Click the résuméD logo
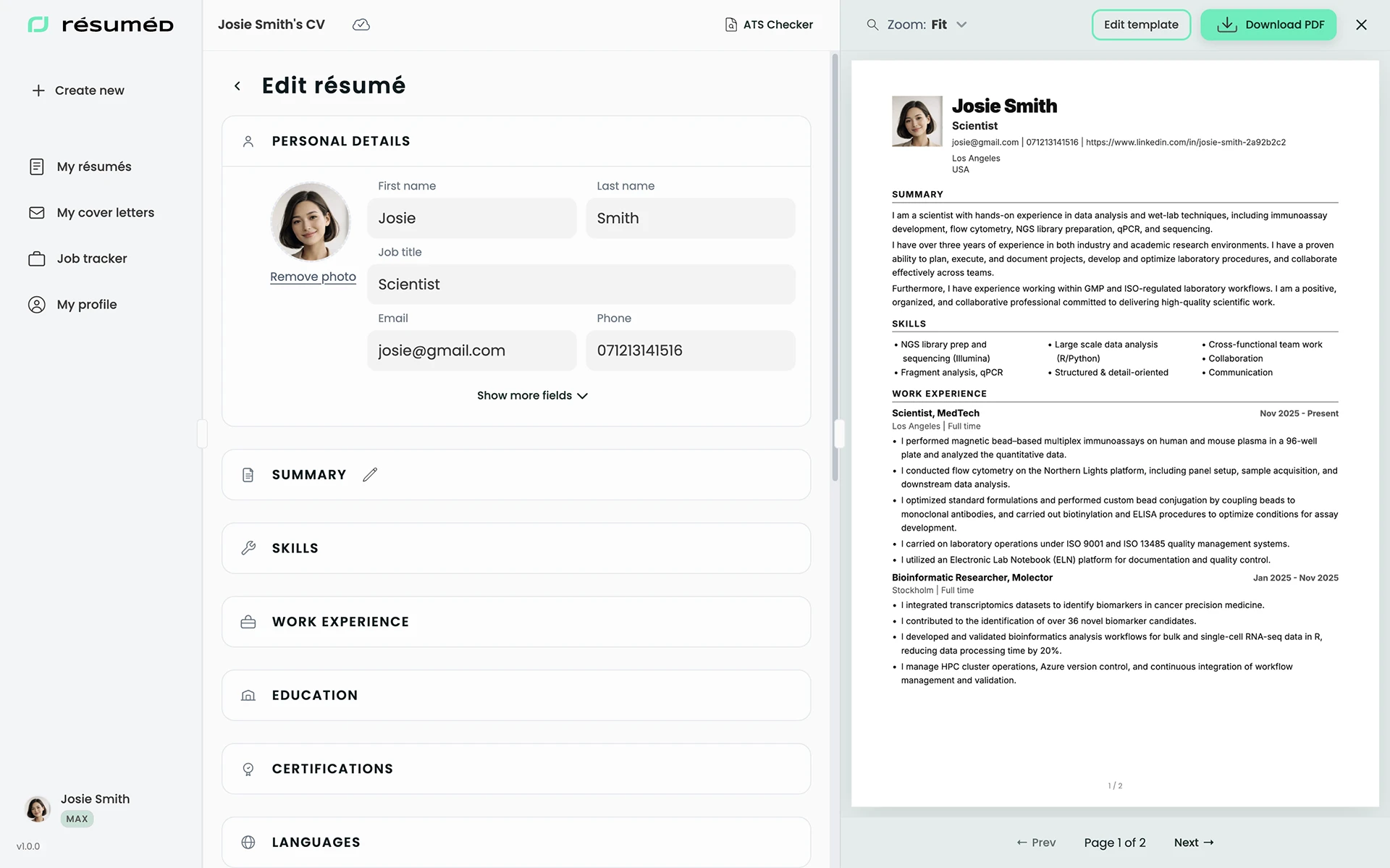 pyautogui.click(x=101, y=25)
